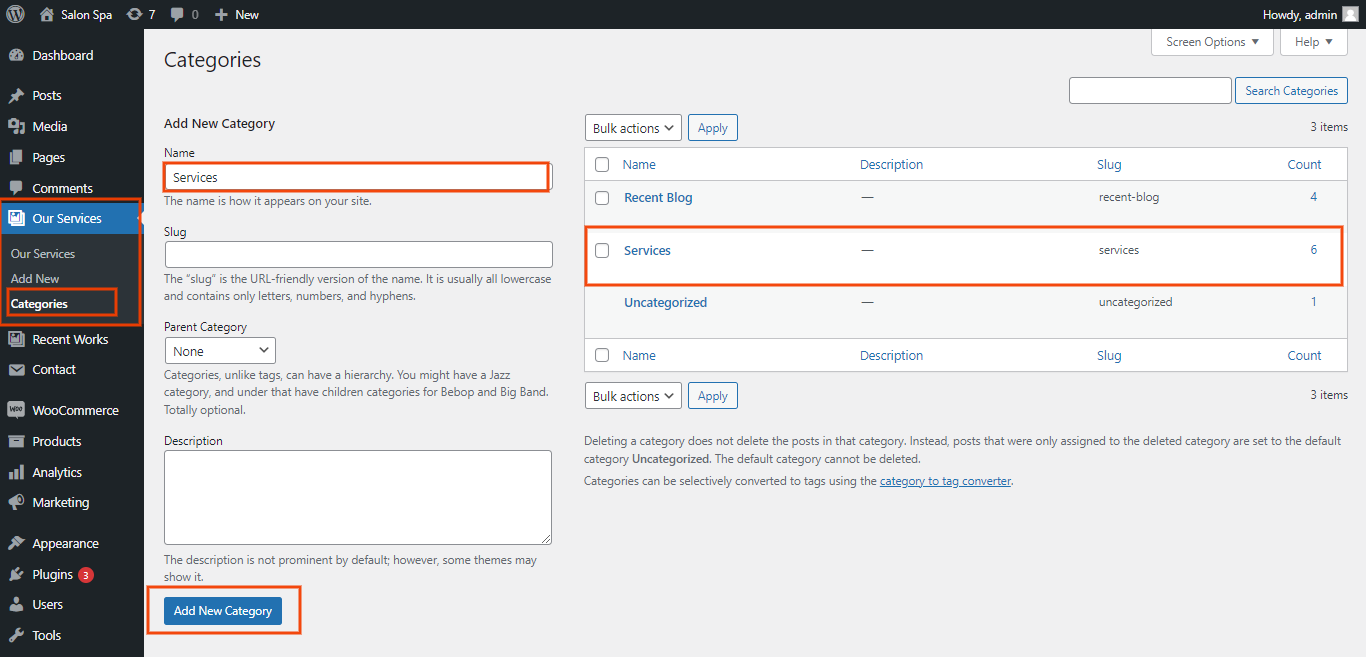Open the top Bulk actions dropdown

pyautogui.click(x=633, y=128)
